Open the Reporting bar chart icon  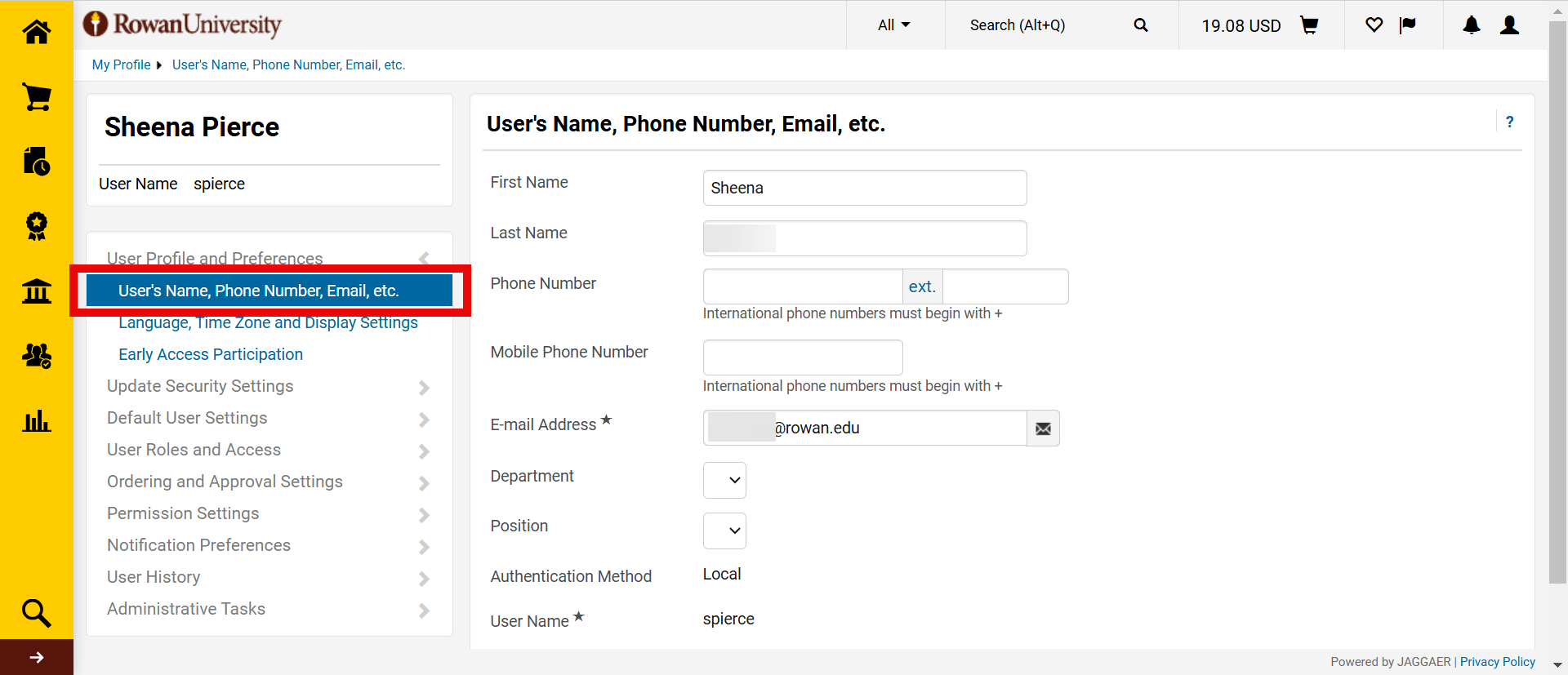pos(36,421)
